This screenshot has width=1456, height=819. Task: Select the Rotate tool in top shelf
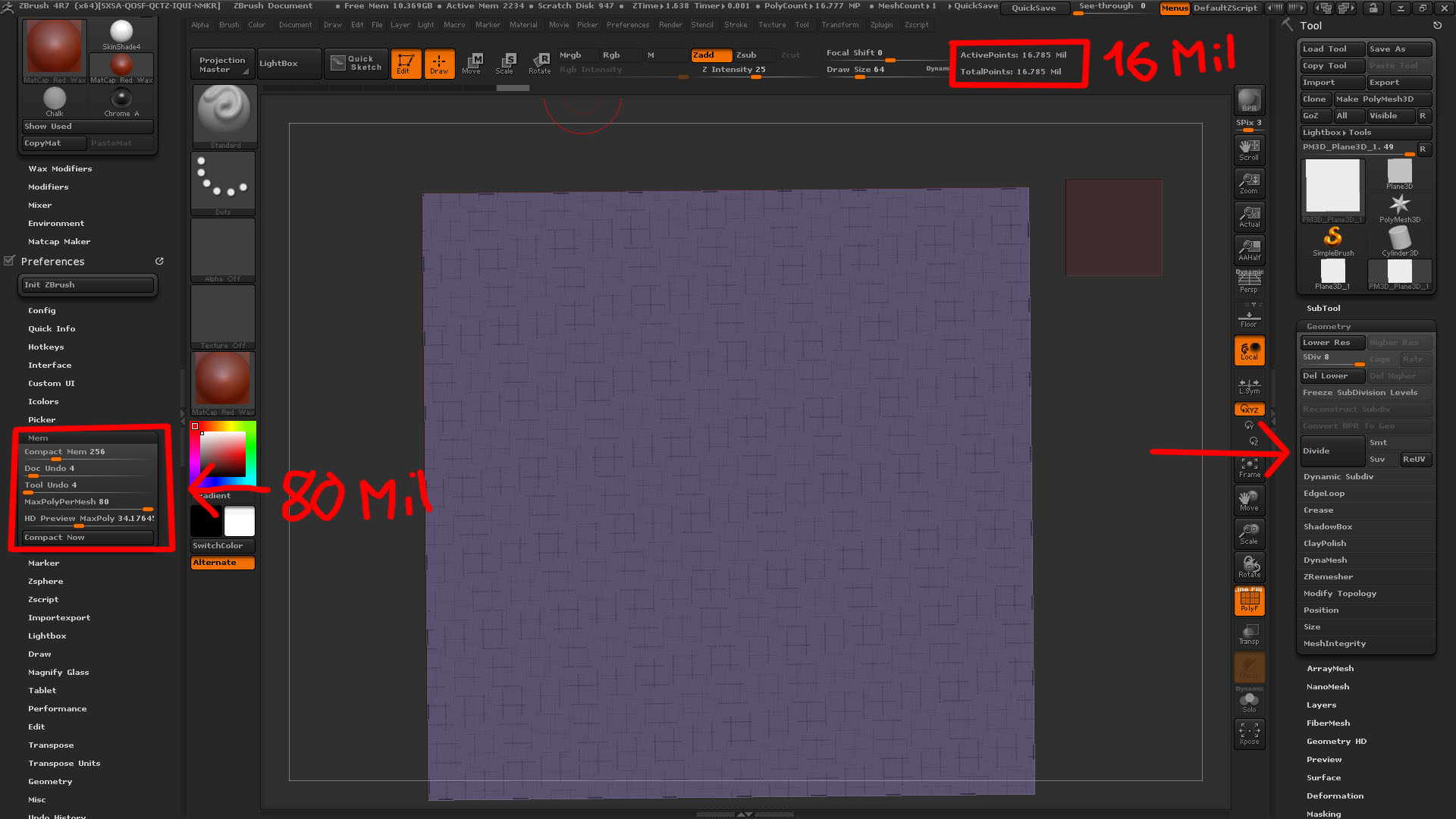point(539,64)
